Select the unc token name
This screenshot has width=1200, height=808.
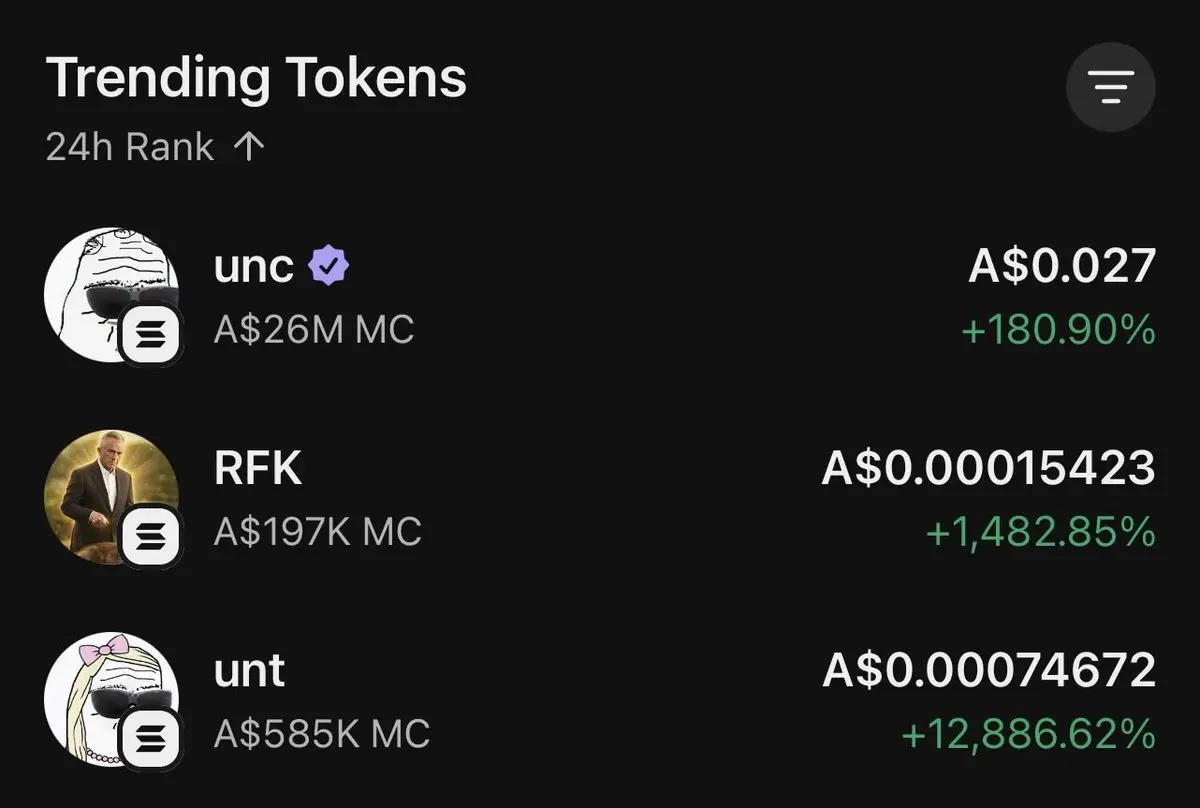click(x=254, y=267)
